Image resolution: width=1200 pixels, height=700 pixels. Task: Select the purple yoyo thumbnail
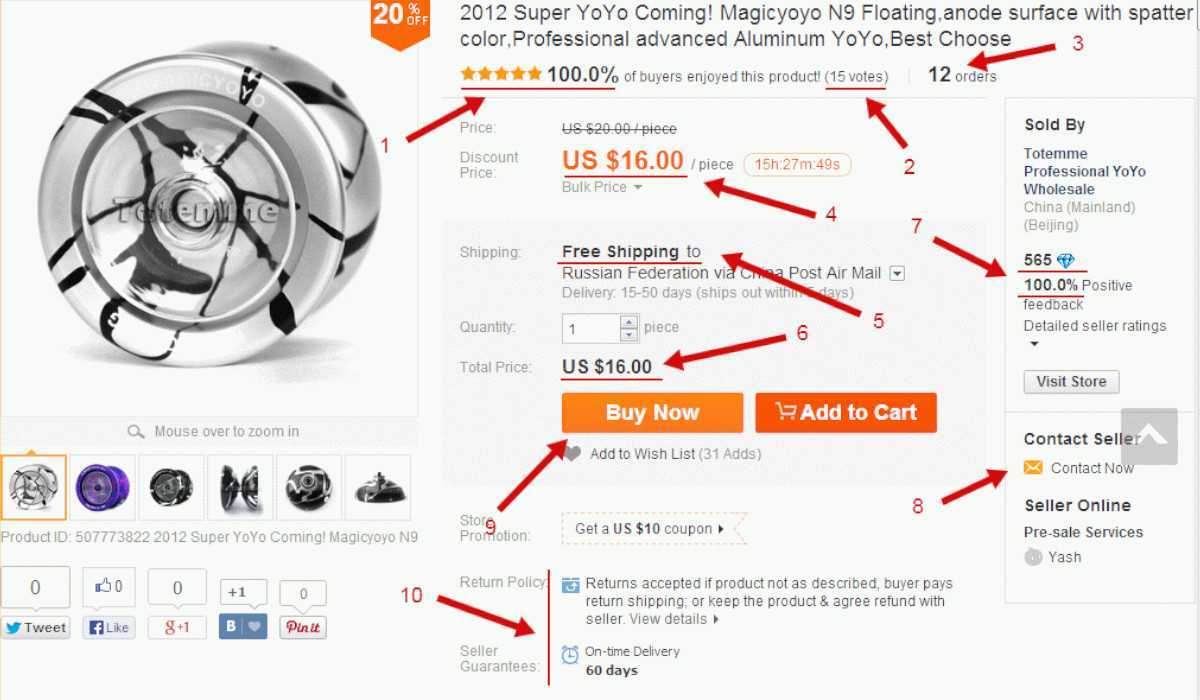[x=103, y=487]
